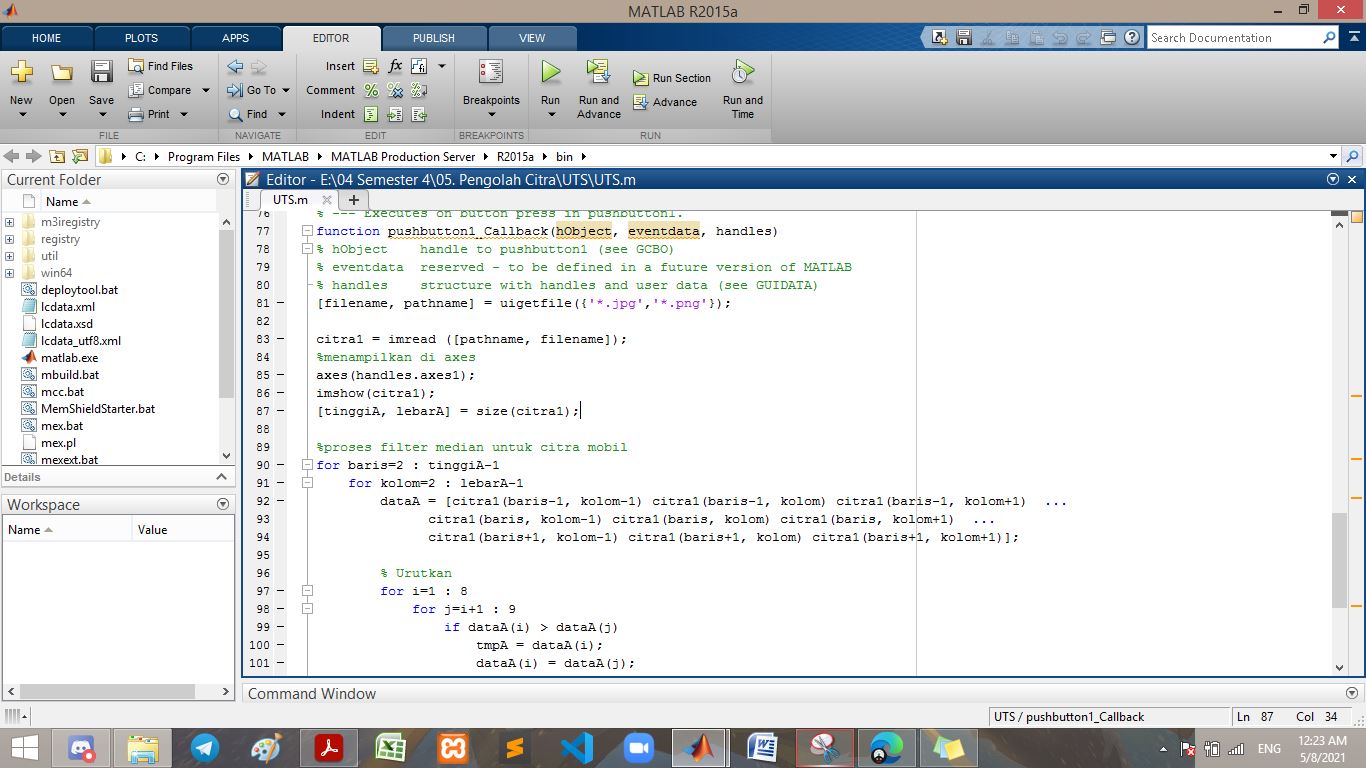
Task: Open Excel from the taskbar
Action: click(390, 748)
